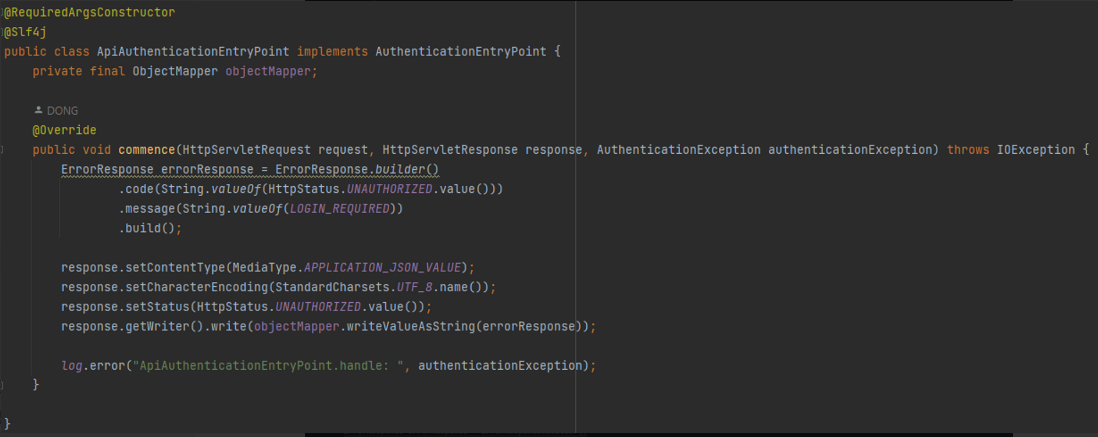Click setCharacterEncoding method call
Viewport: 1098px width, 437px height.
(197, 287)
